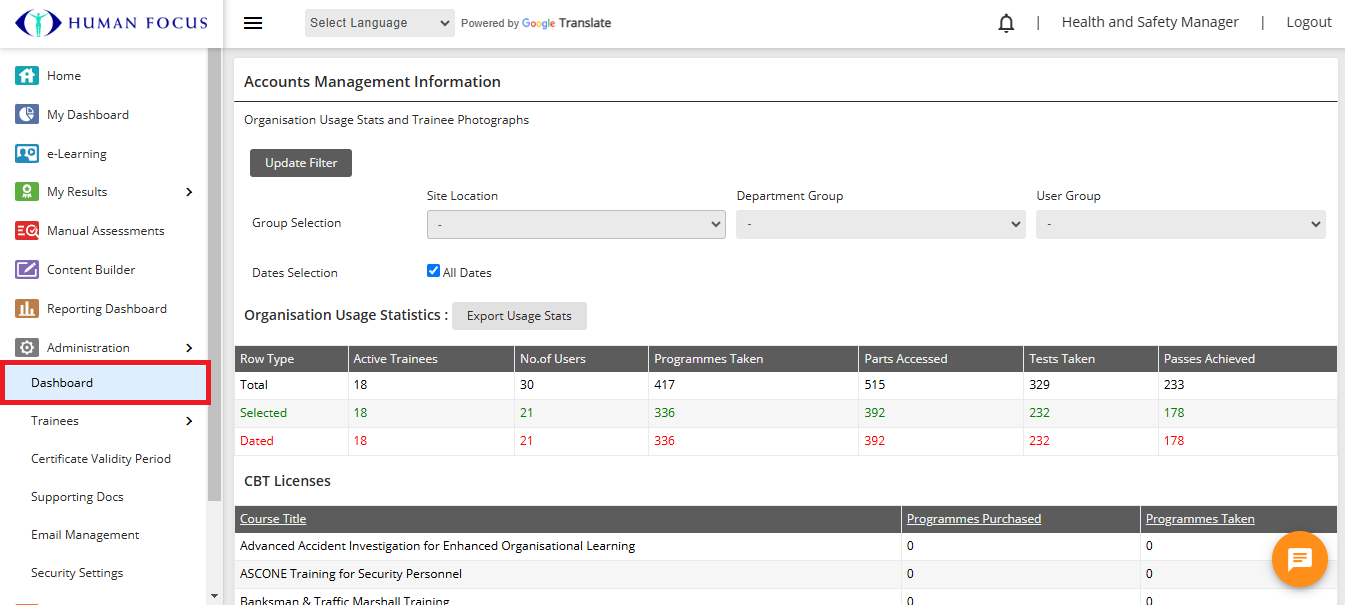1345x605 pixels.
Task: Open Email Management menu item
Action: pyautogui.click(x=85, y=535)
